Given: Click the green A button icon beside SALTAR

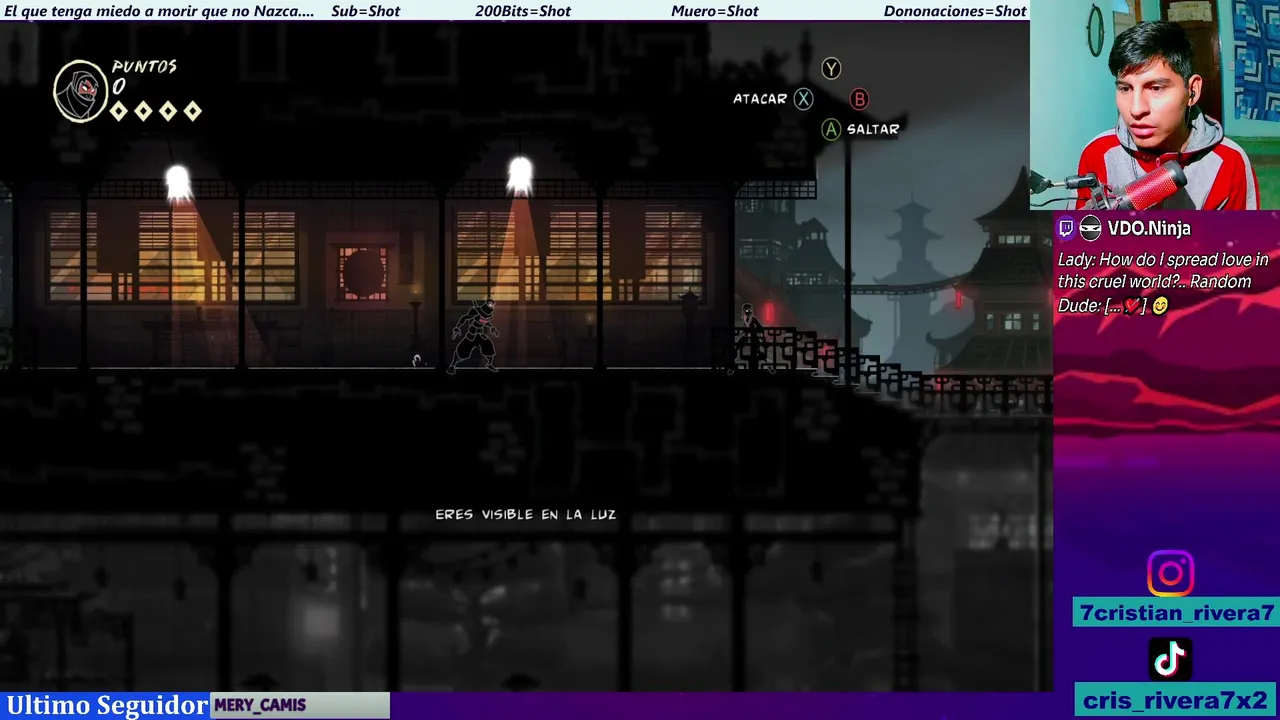Looking at the screenshot, I should pyautogui.click(x=831, y=129).
